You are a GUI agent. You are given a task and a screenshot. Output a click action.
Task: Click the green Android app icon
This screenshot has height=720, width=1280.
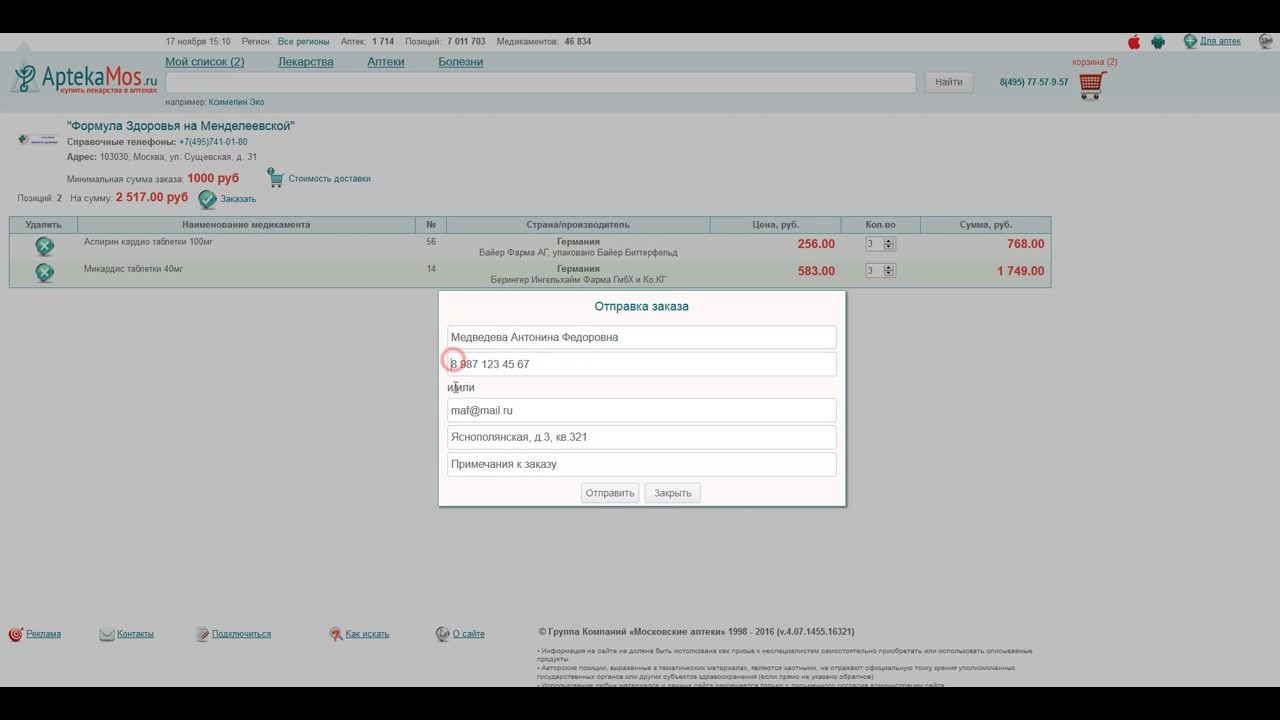coord(1158,42)
